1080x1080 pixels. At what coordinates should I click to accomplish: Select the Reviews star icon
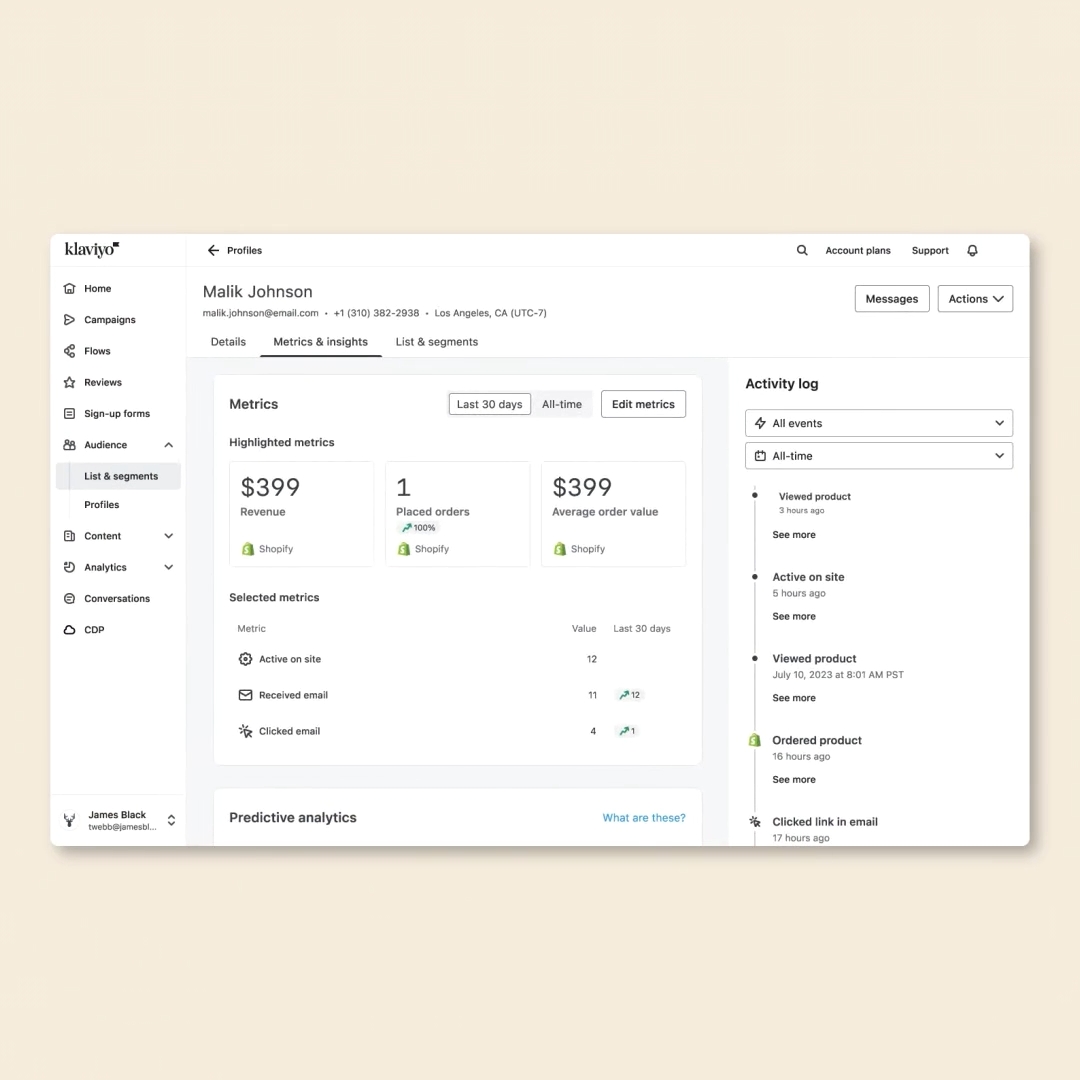[69, 382]
